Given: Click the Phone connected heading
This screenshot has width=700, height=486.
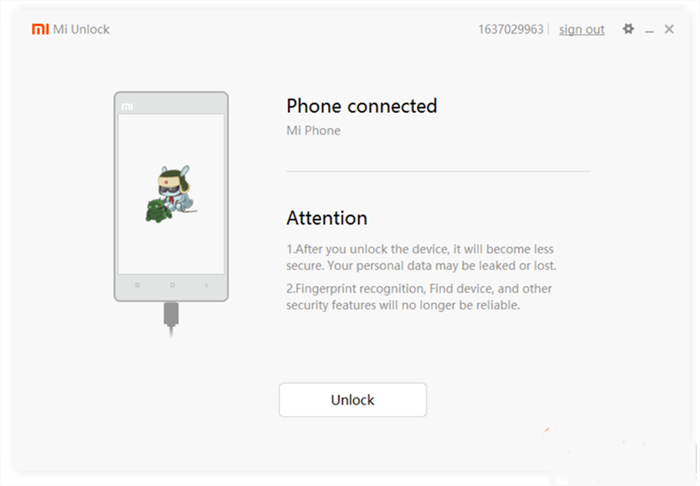Looking at the screenshot, I should point(362,106).
